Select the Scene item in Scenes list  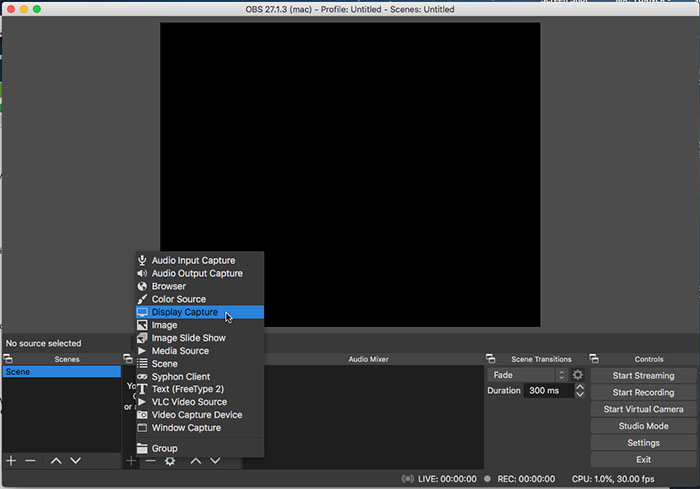pyautogui.click(x=62, y=372)
